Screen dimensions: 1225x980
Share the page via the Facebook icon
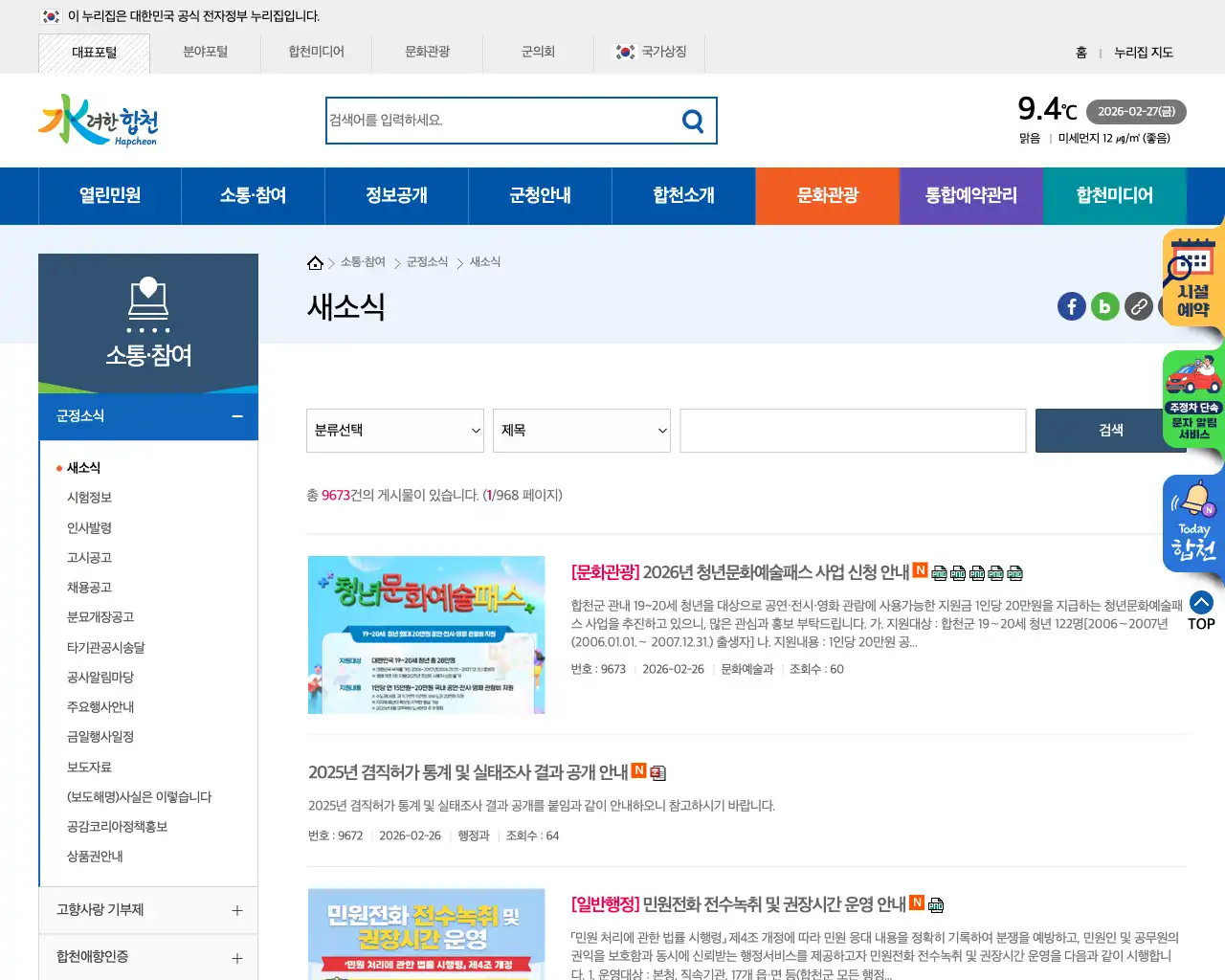pyautogui.click(x=1071, y=306)
